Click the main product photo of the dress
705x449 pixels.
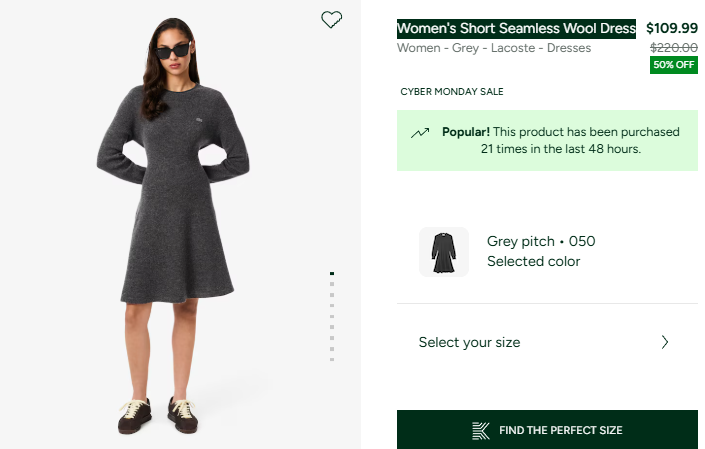[171, 220]
